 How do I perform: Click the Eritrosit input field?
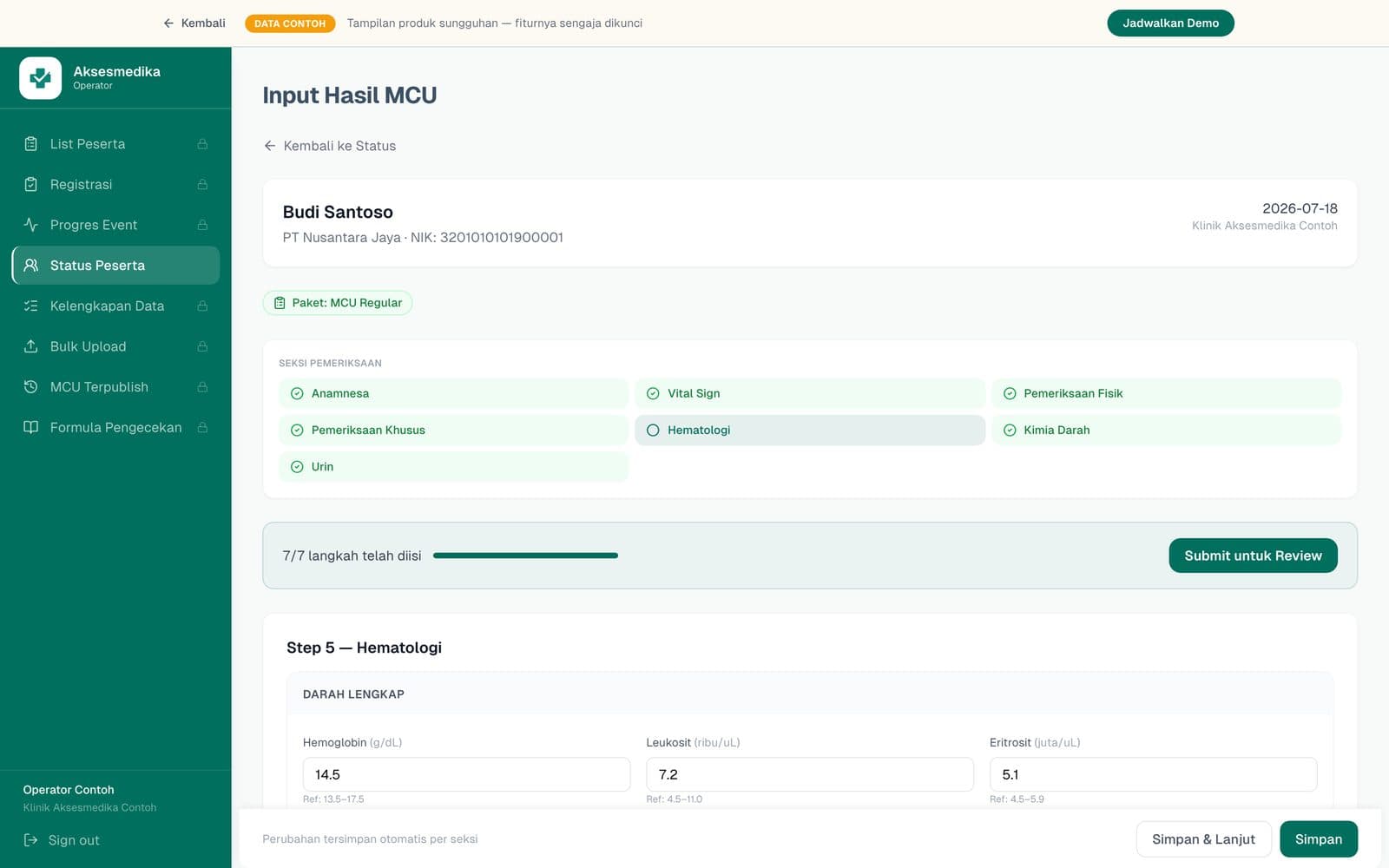(1153, 774)
